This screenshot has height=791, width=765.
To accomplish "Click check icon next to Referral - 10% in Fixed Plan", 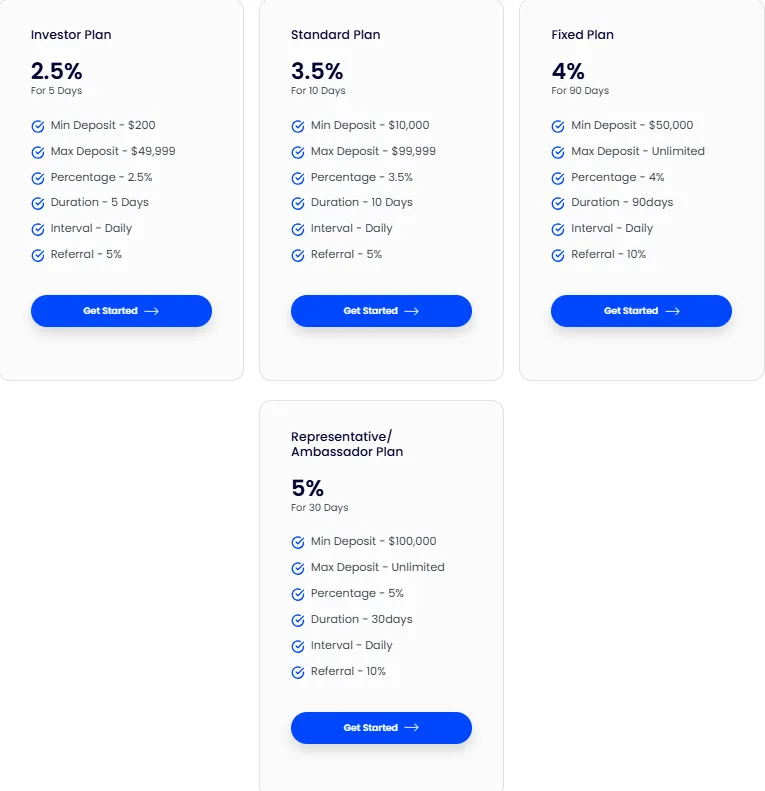I will tap(558, 256).
